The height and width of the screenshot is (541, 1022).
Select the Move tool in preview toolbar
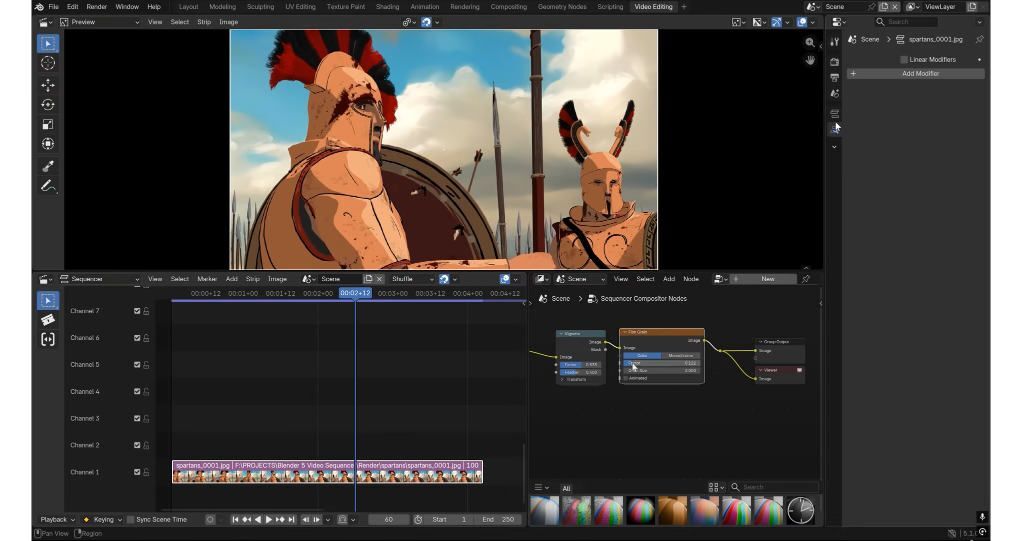pos(47,85)
